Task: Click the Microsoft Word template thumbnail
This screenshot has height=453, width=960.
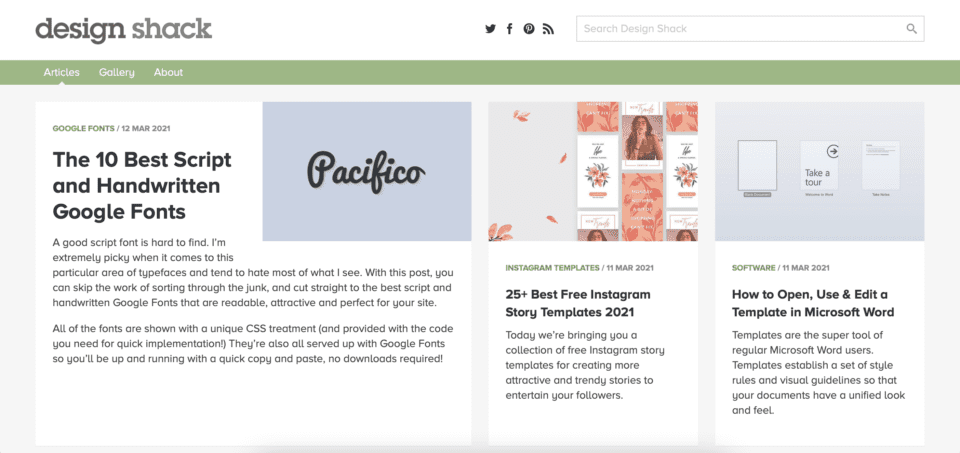Action: pyautogui.click(x=820, y=171)
